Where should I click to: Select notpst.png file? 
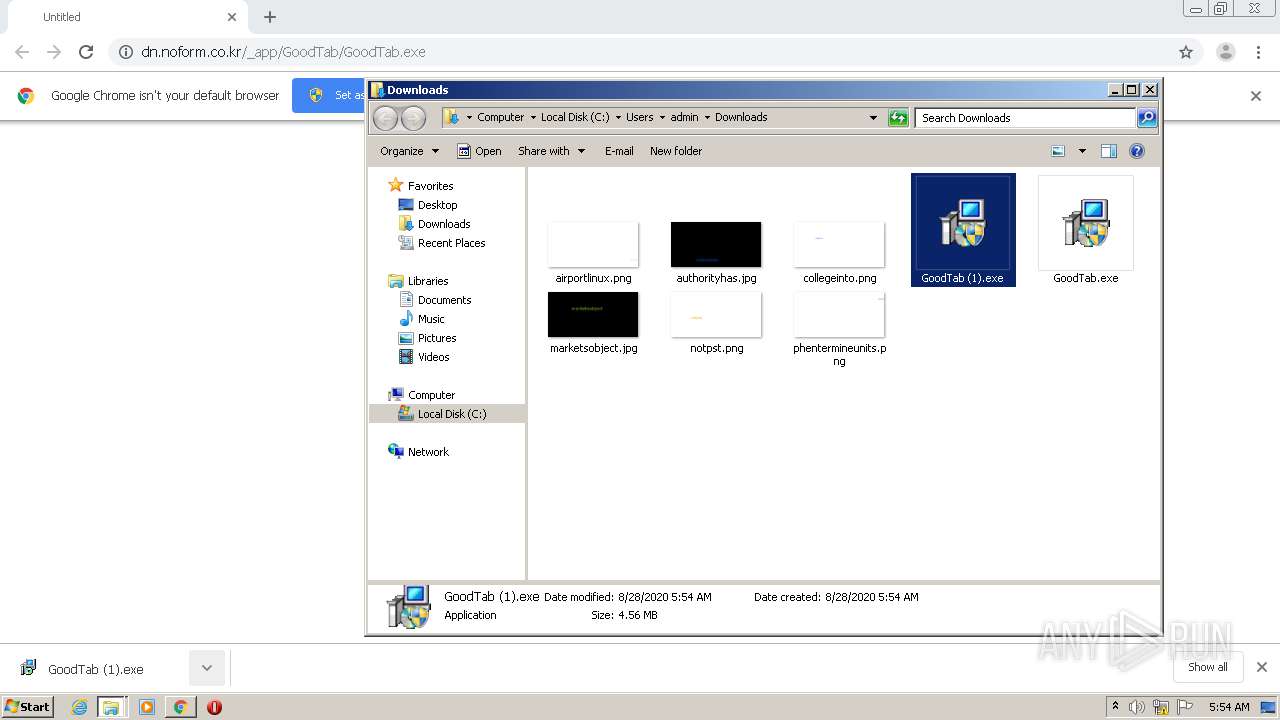pyautogui.click(x=716, y=323)
